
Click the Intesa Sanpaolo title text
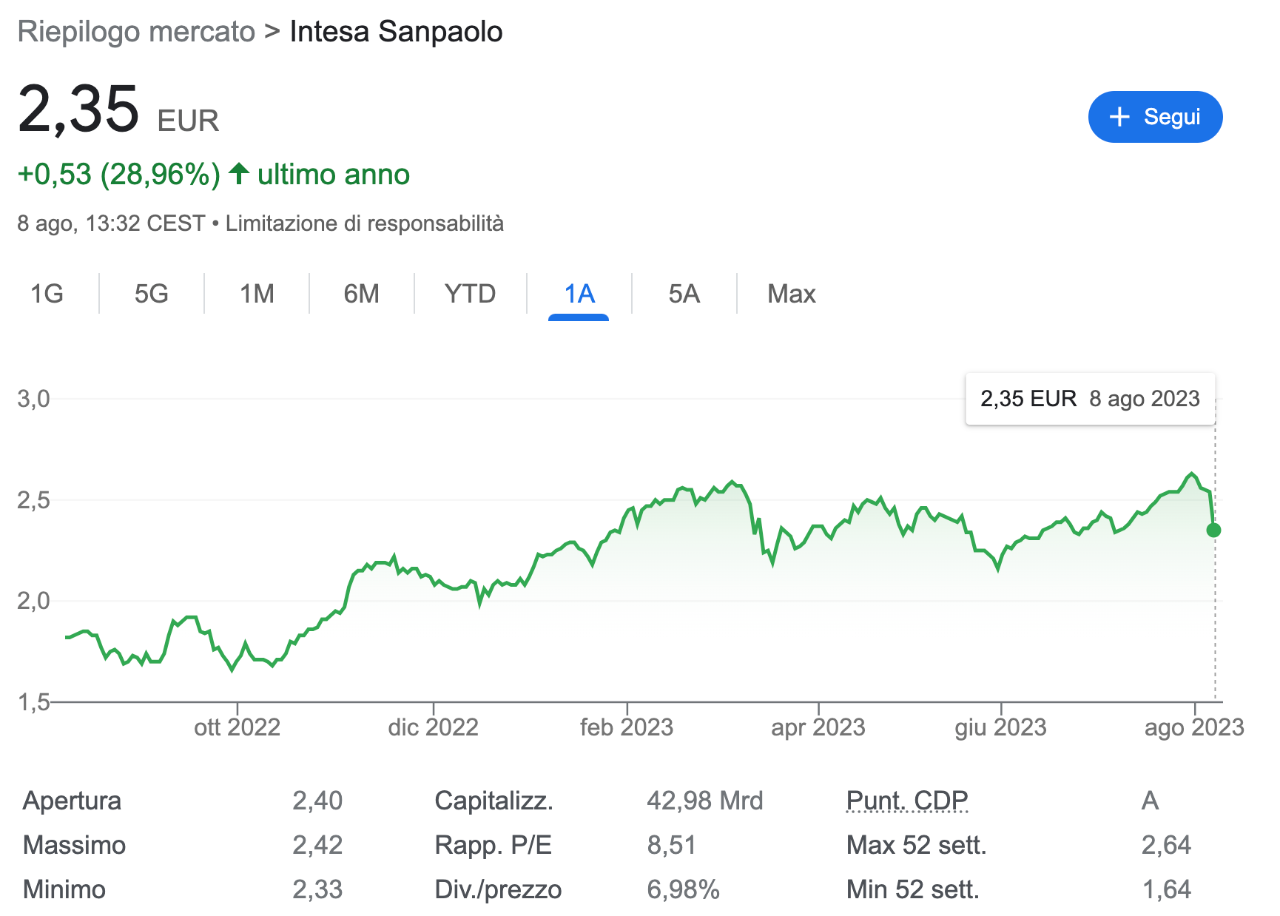pyautogui.click(x=396, y=32)
